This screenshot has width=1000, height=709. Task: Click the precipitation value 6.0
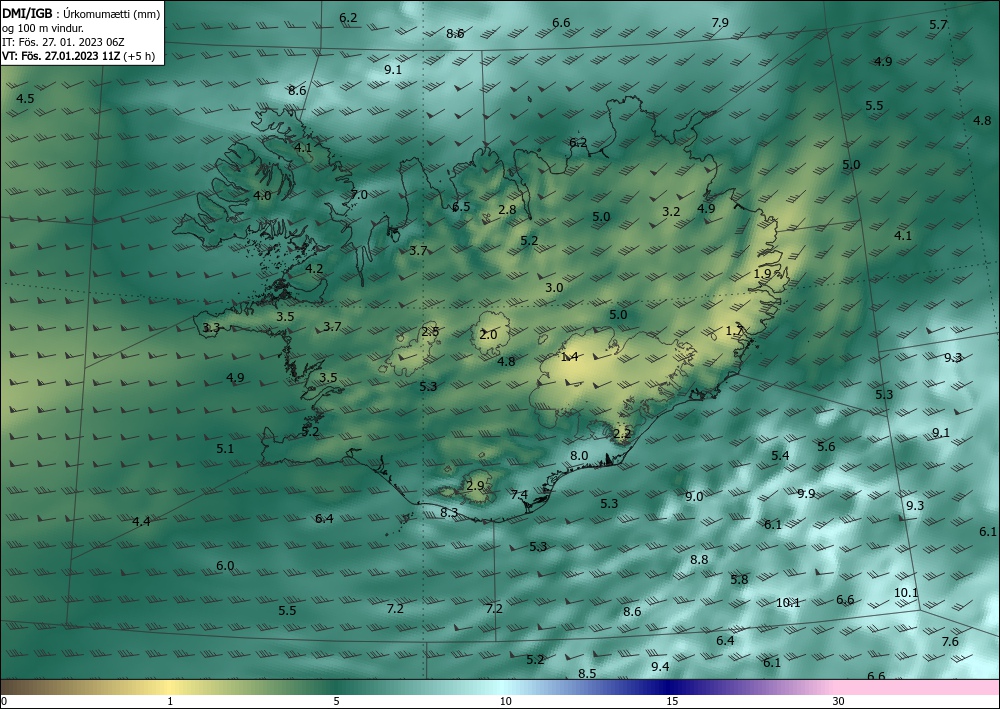coord(224,566)
